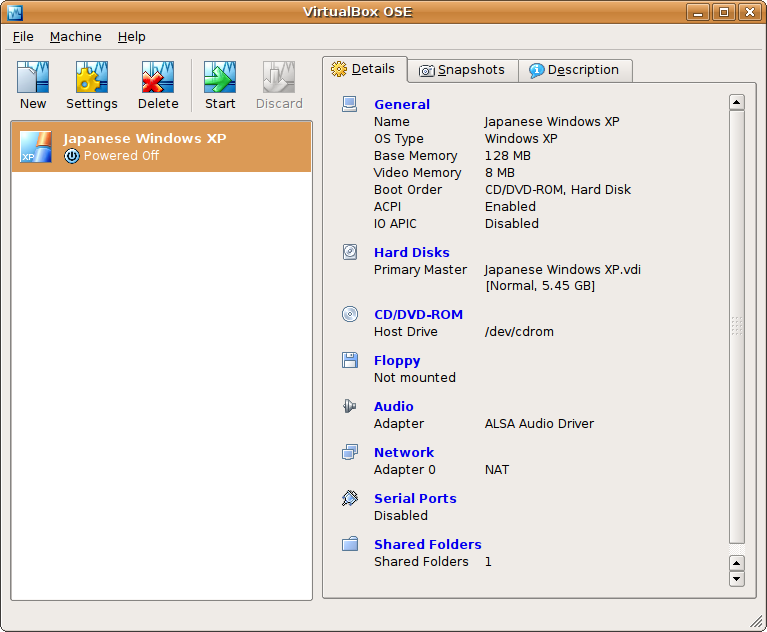This screenshot has width=767, height=632.
Task: Click the VirtualBox title bar app icon
Action: click(15, 12)
